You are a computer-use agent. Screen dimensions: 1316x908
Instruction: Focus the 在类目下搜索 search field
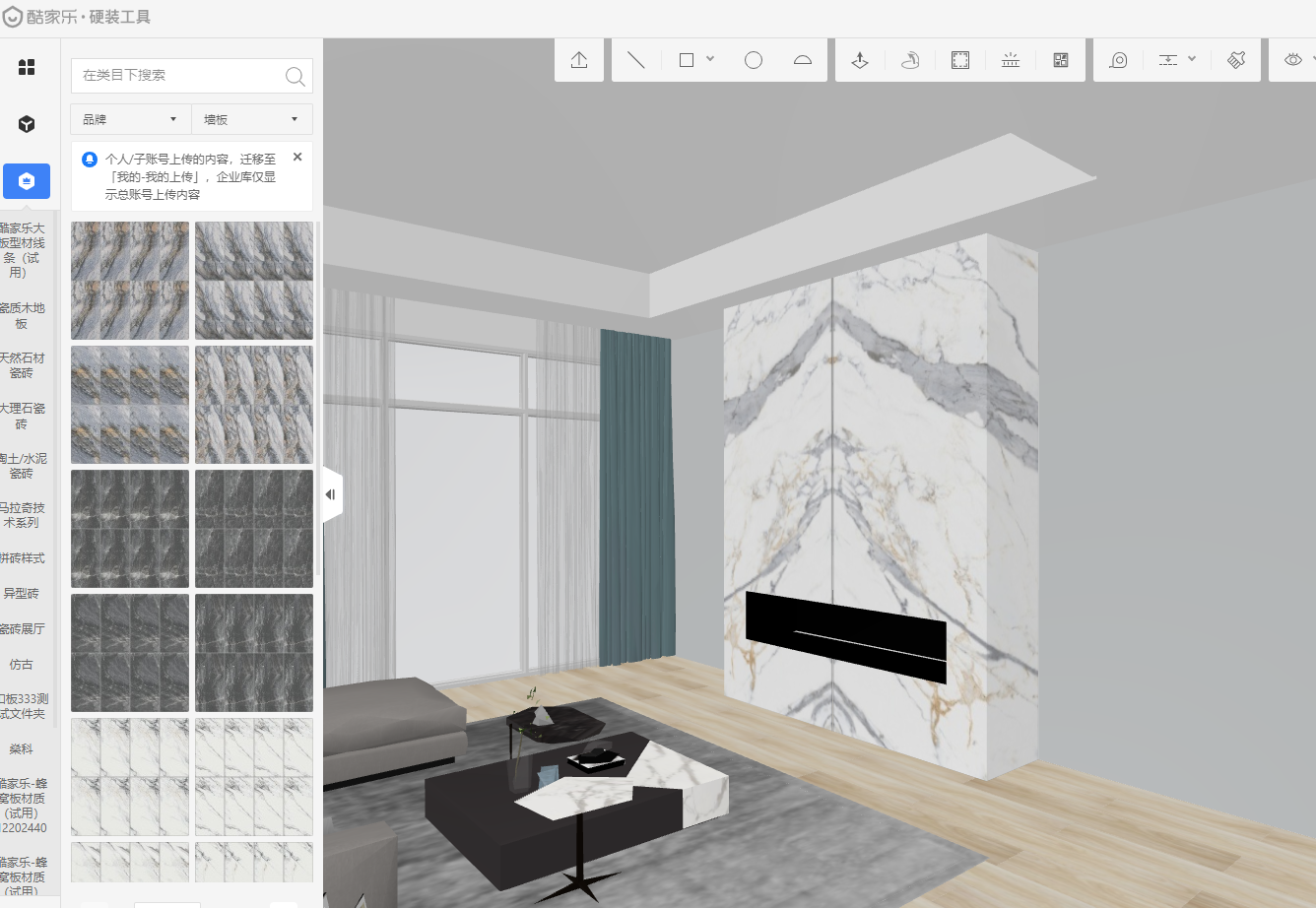point(179,75)
